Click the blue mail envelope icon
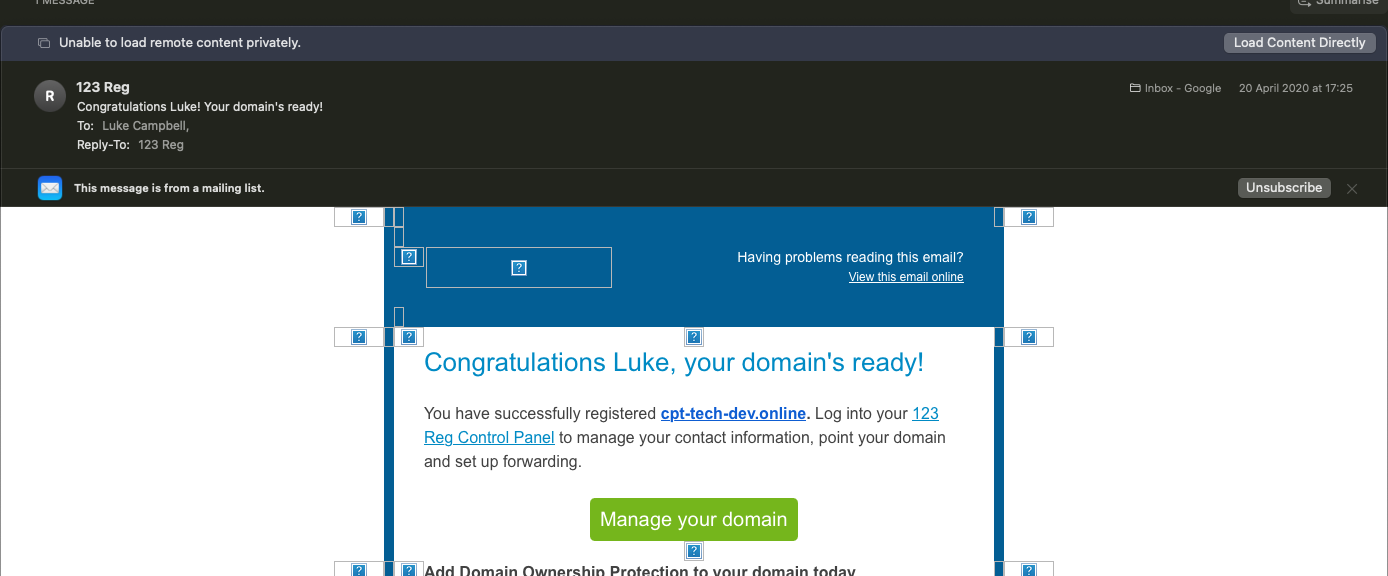 pyautogui.click(x=50, y=188)
